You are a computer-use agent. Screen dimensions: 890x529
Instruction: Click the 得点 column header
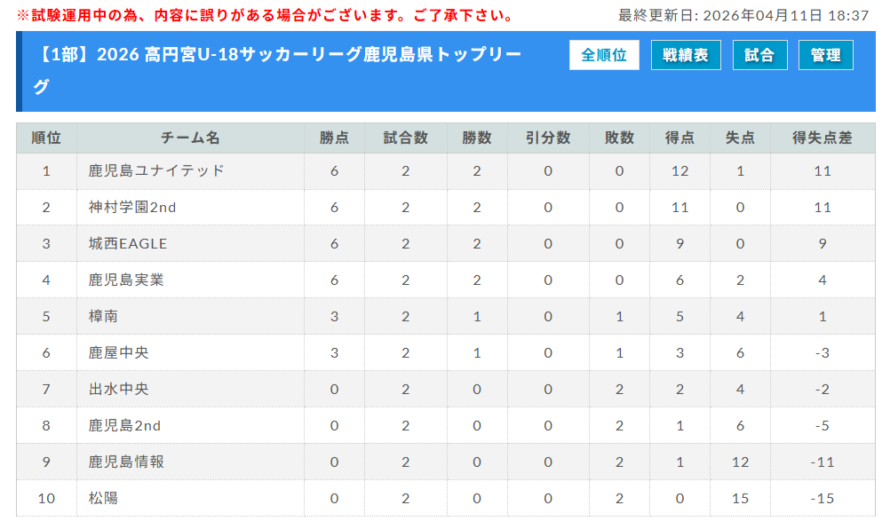click(x=680, y=138)
